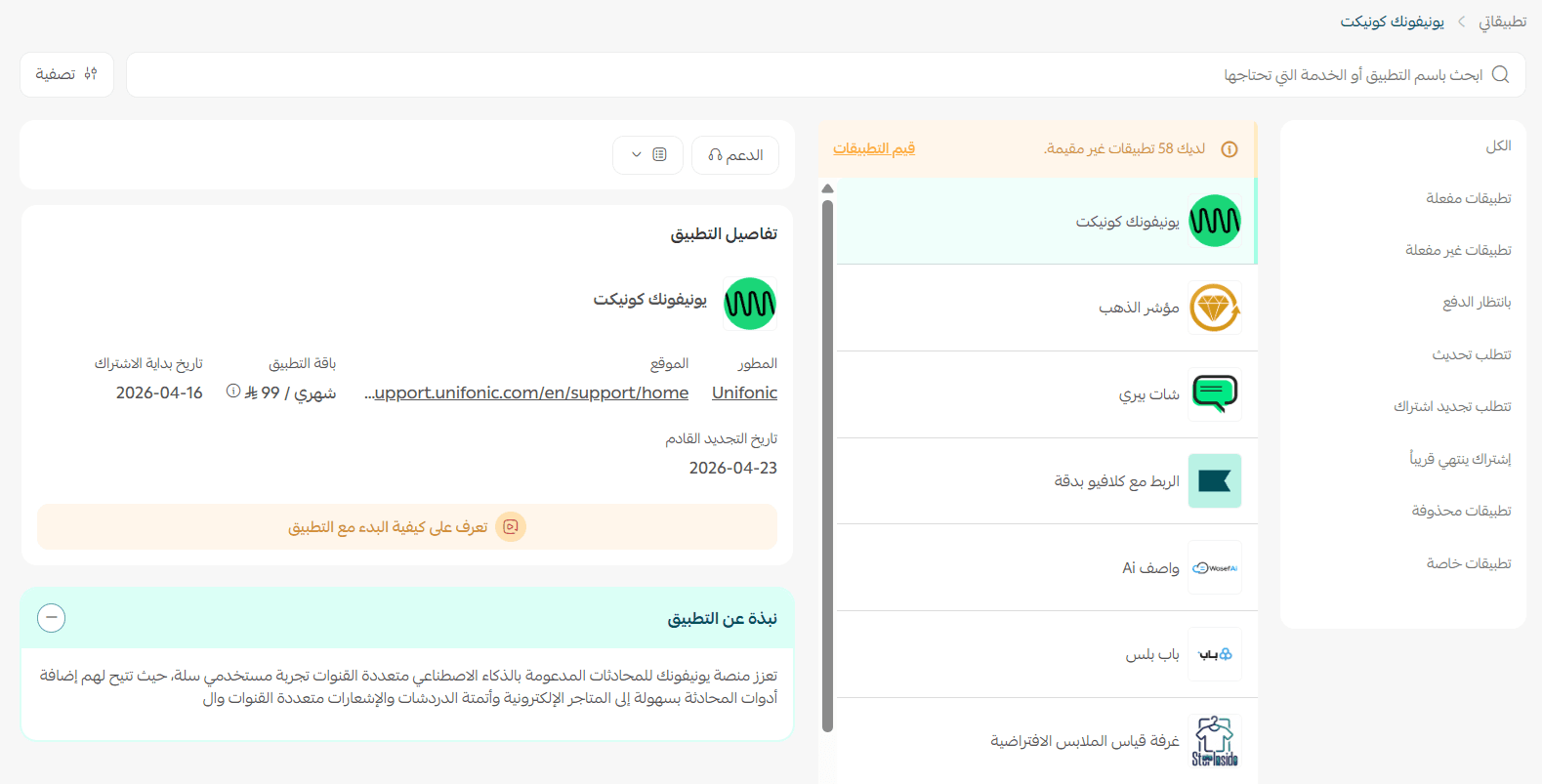Click the search magnifier icon
Screen dimensions: 1542x784
pyautogui.click(x=1501, y=74)
